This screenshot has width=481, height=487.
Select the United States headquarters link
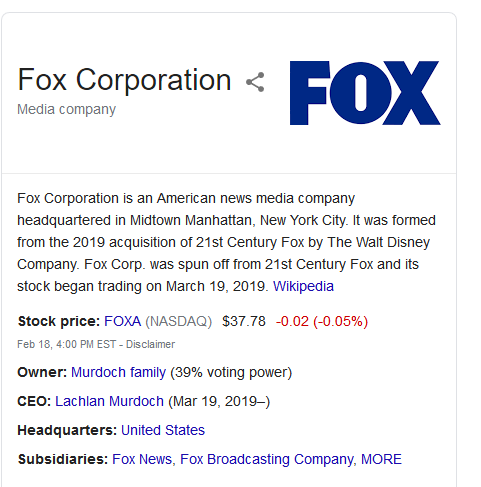click(163, 430)
